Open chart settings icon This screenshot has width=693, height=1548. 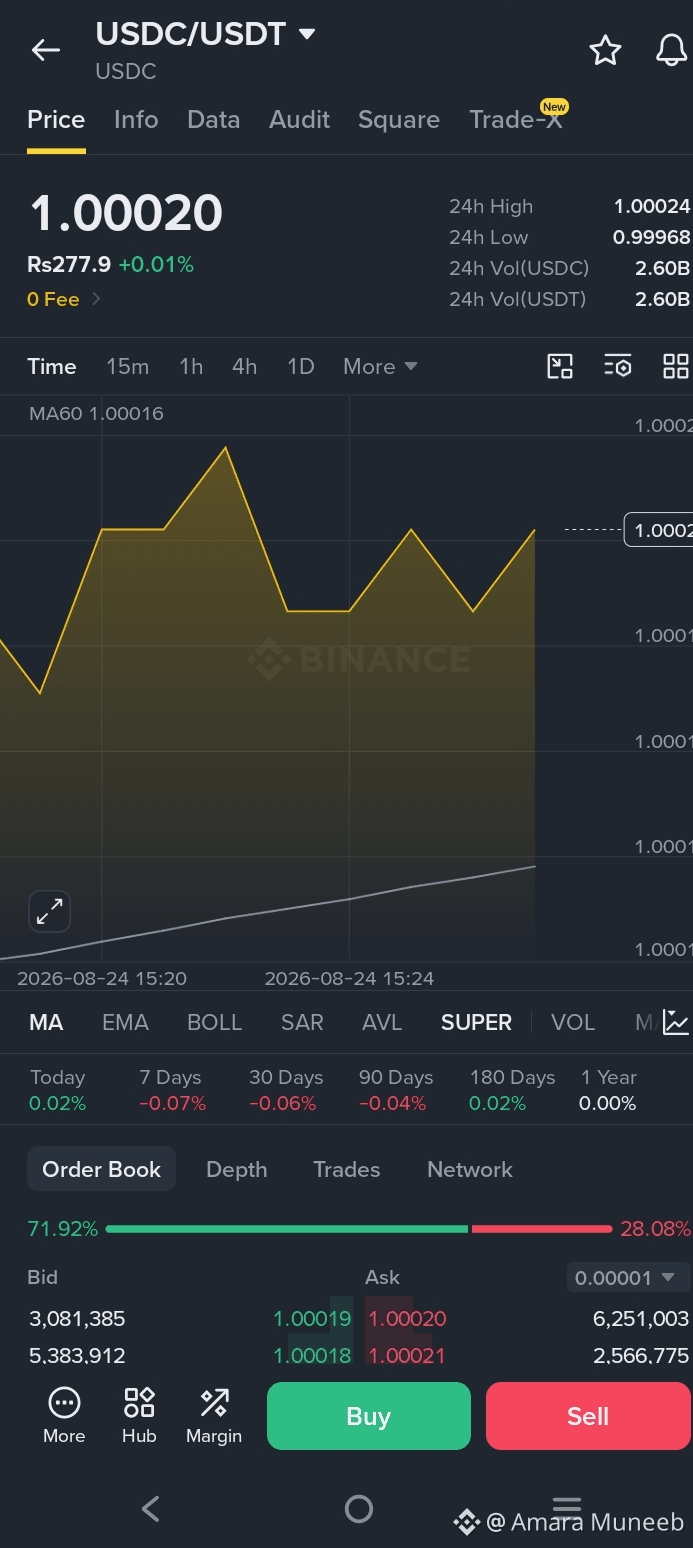[x=618, y=366]
